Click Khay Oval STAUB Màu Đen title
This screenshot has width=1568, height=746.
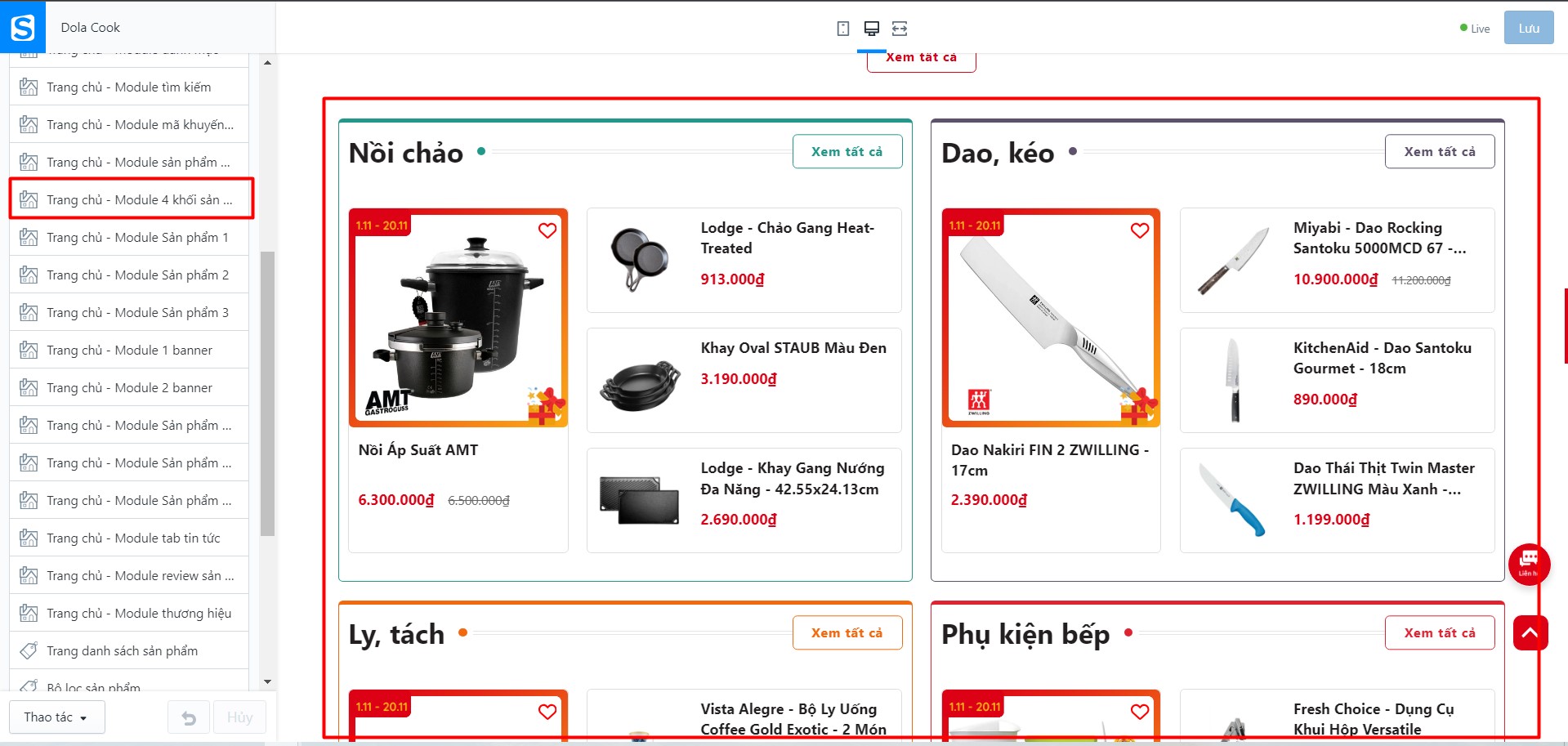[793, 348]
